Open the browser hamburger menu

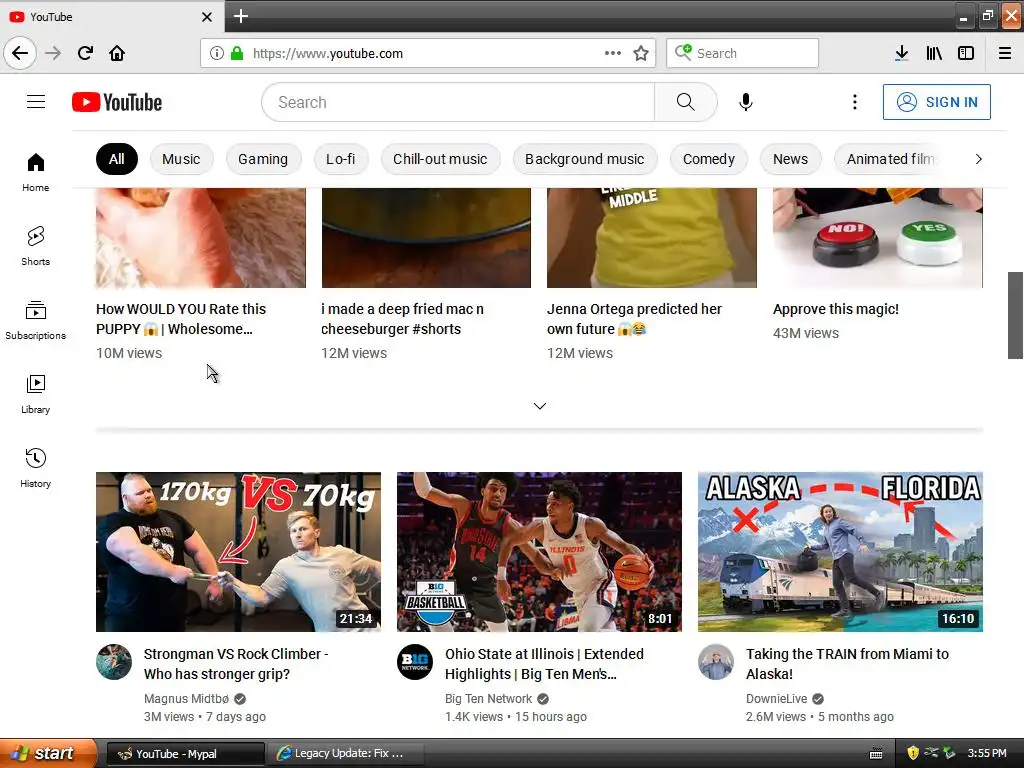pyautogui.click(x=1005, y=53)
